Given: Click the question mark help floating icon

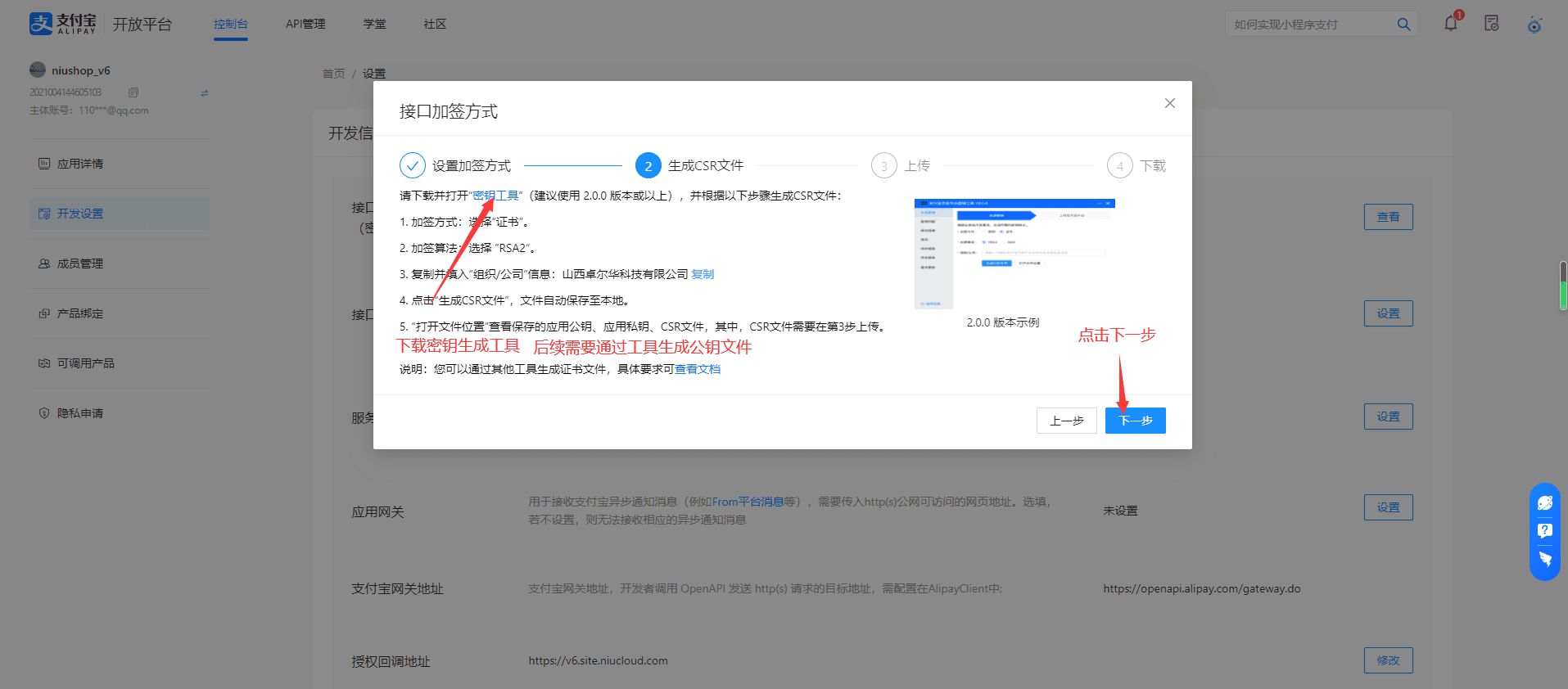Looking at the screenshot, I should 1545,531.
